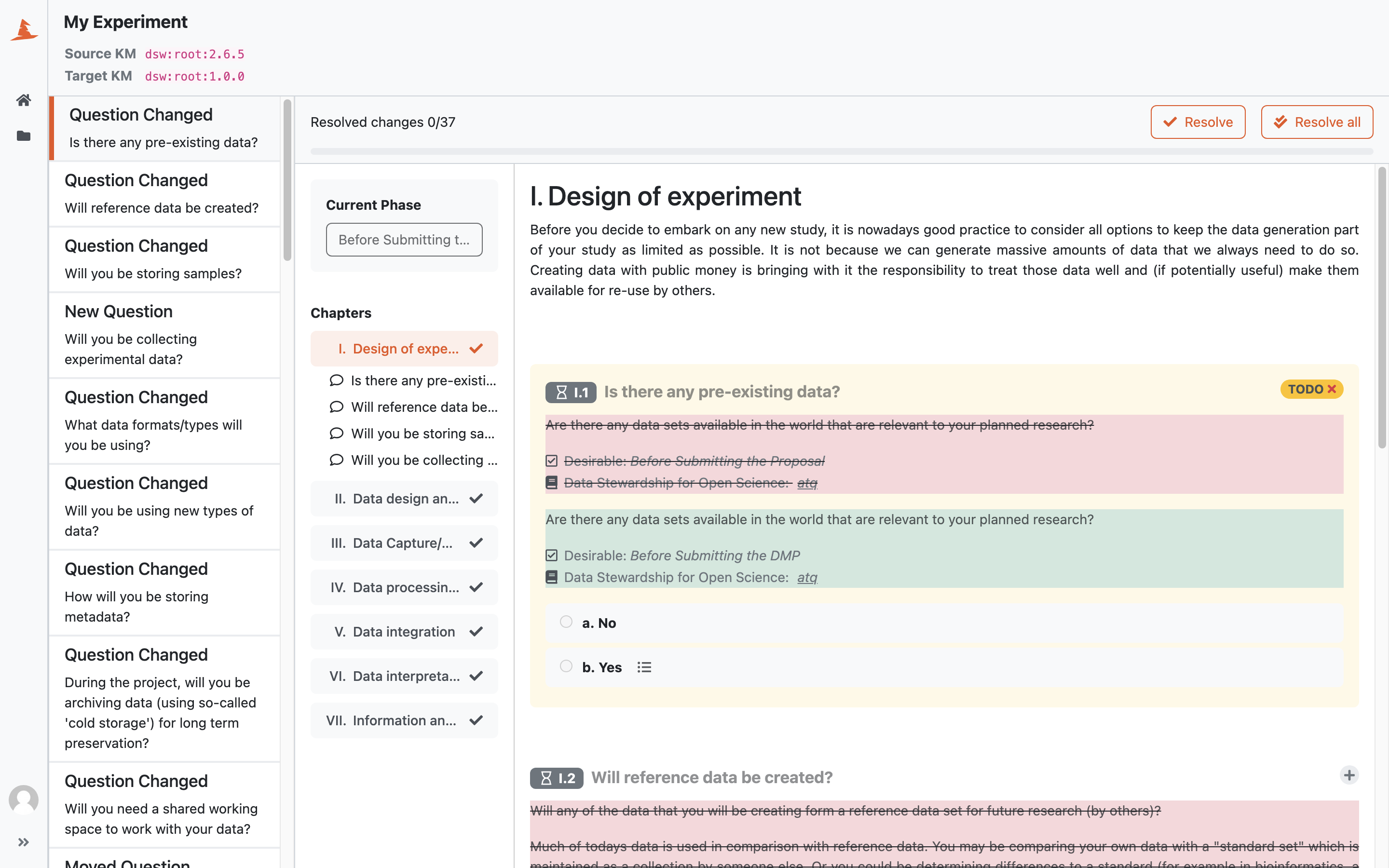Image resolution: width=1389 pixels, height=868 pixels.
Task: Open the home icon in sidebar
Action: point(24,100)
